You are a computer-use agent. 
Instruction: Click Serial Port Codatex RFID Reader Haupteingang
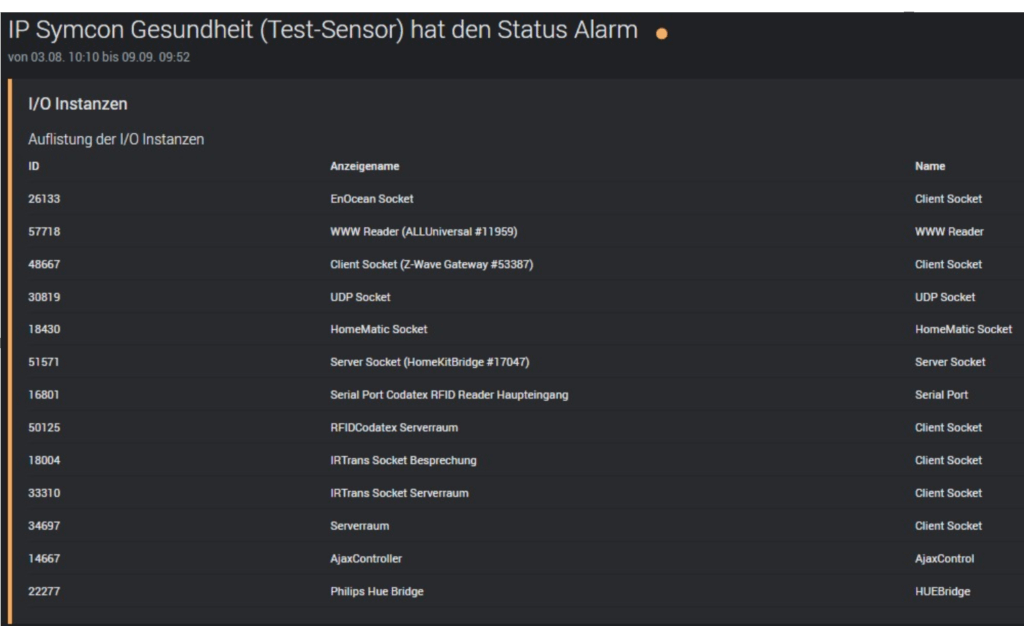tap(449, 395)
